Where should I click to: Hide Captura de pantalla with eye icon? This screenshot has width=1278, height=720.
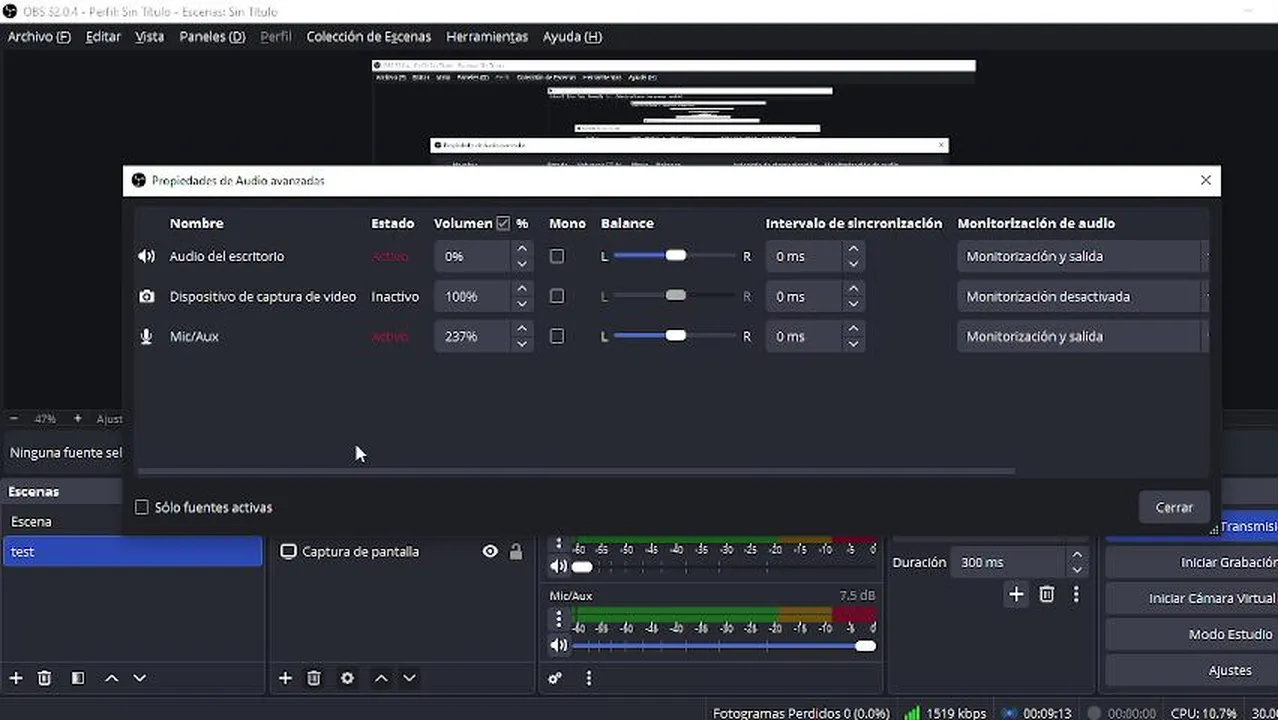tap(490, 551)
